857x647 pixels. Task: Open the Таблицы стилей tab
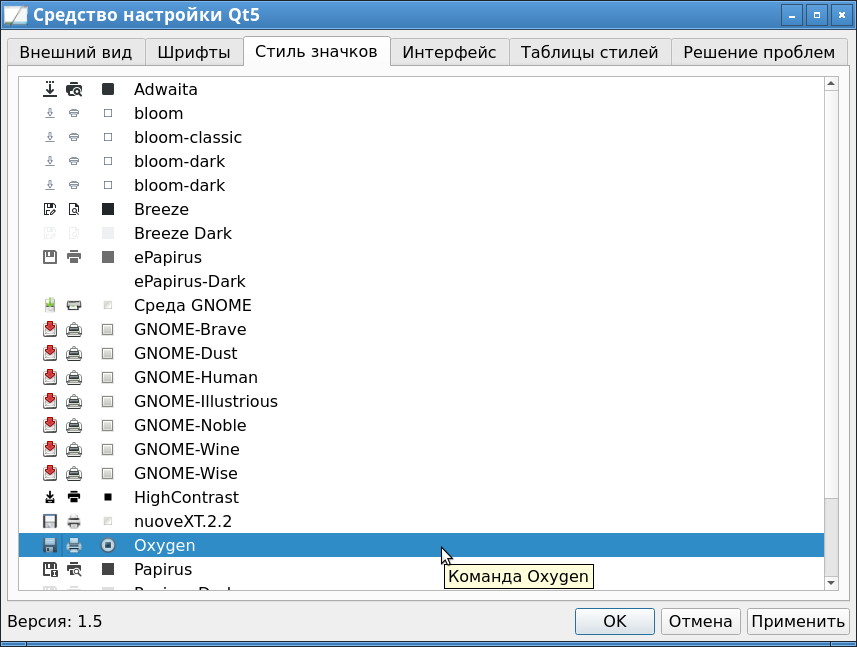(589, 52)
